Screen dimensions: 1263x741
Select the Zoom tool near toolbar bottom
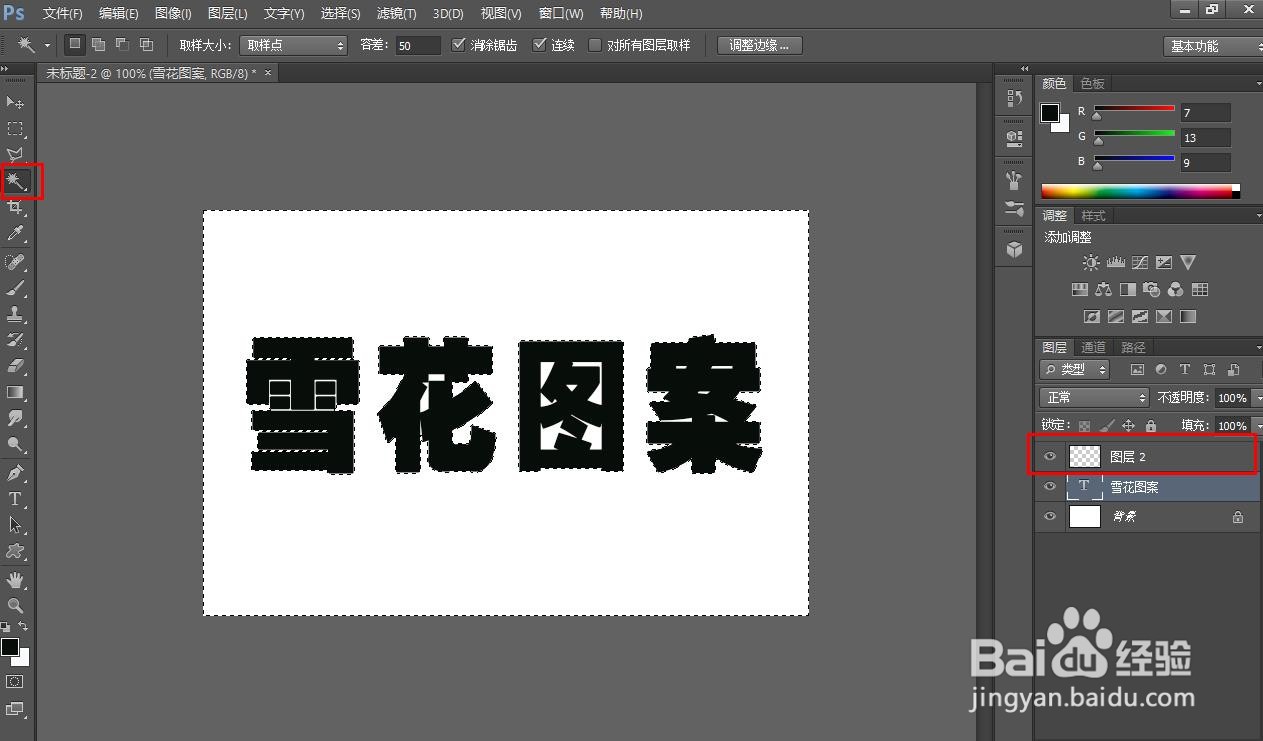[15, 605]
